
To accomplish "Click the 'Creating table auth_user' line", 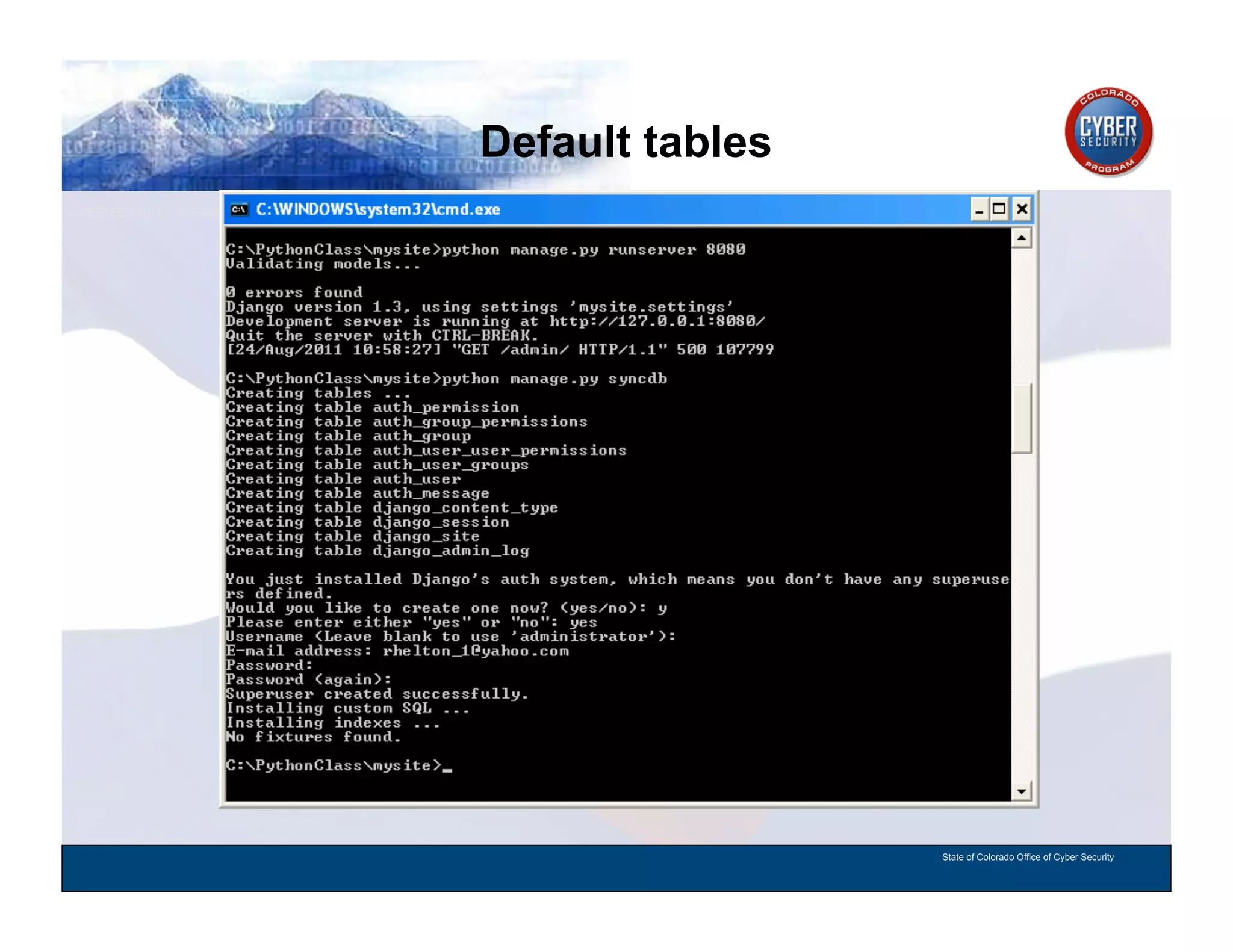I will point(343,480).
